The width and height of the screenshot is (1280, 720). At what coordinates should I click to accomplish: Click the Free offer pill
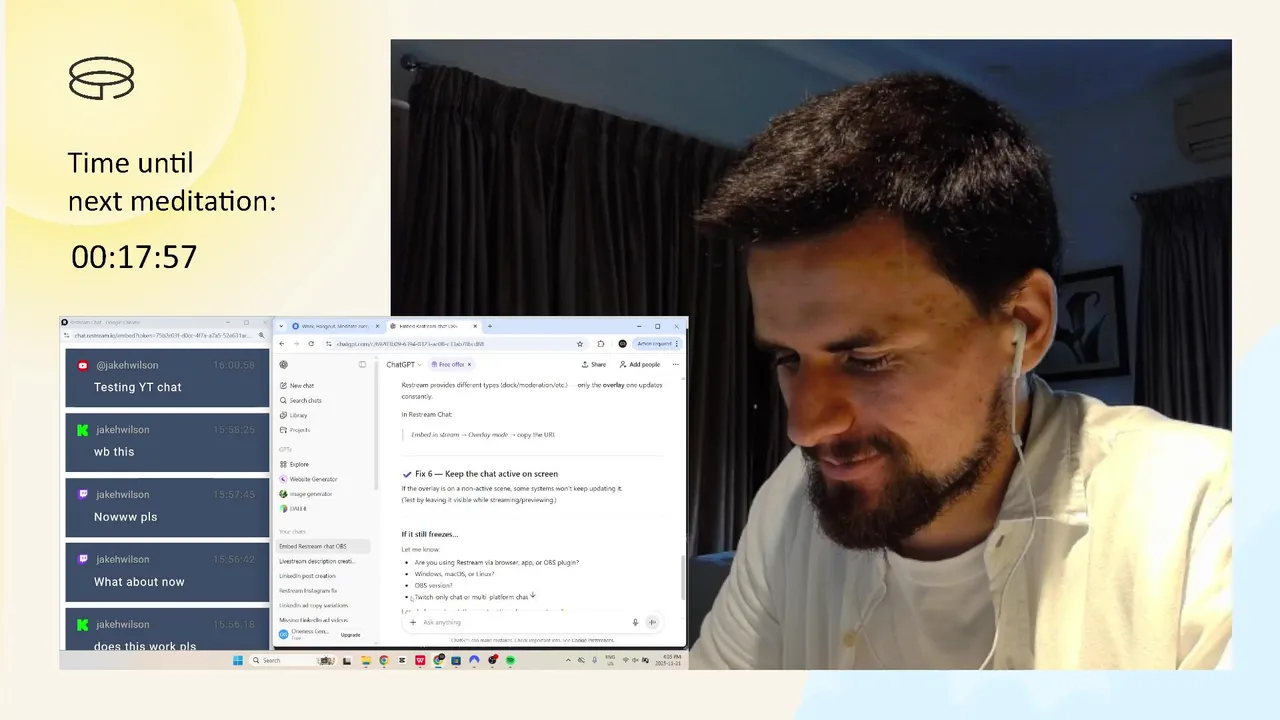[x=452, y=365]
